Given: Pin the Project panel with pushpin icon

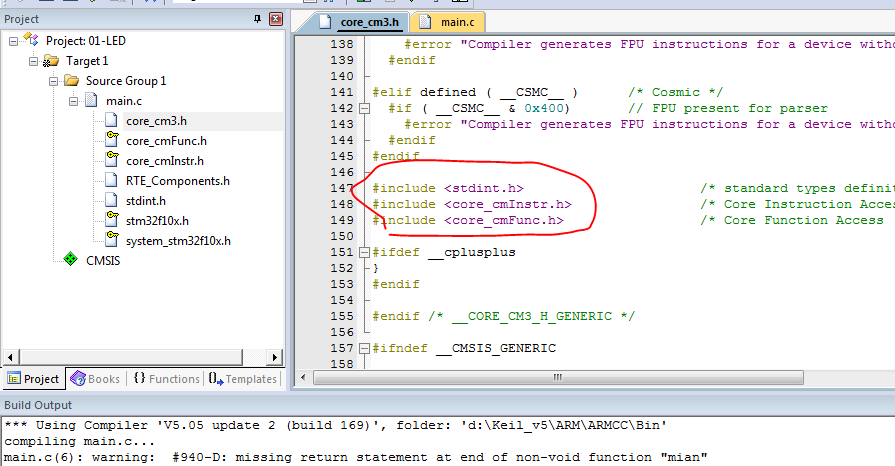Looking at the screenshot, I should [257, 19].
